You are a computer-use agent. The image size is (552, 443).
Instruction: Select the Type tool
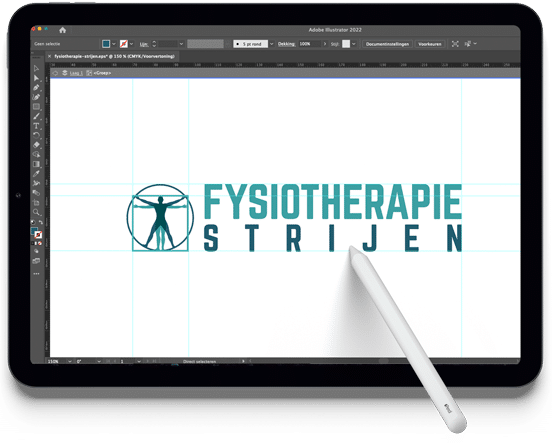(36, 126)
